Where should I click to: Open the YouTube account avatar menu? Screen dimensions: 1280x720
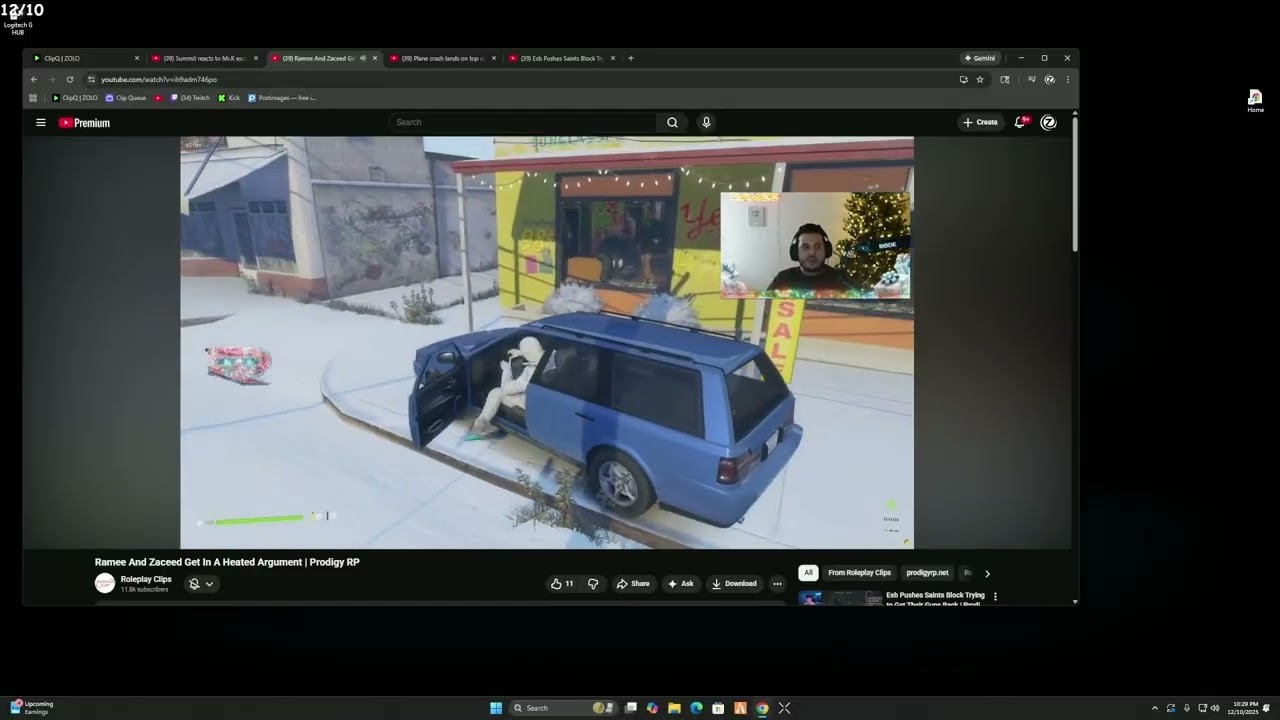point(1048,122)
